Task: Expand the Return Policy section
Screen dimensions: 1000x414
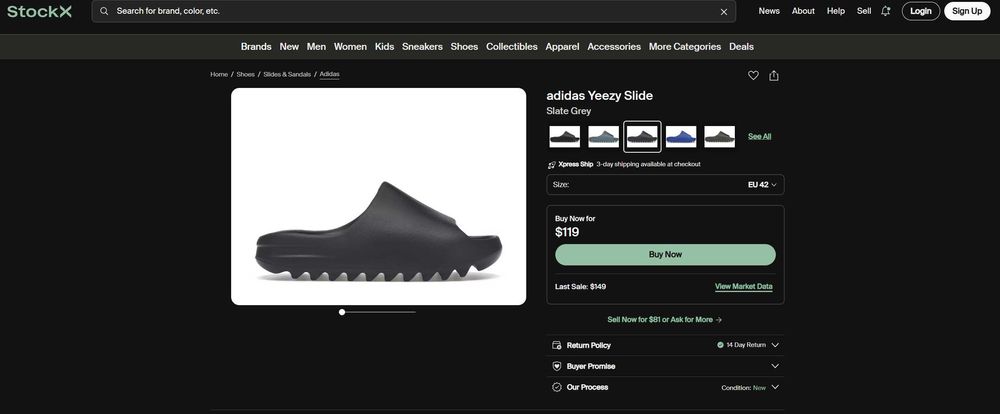Action: 775,345
